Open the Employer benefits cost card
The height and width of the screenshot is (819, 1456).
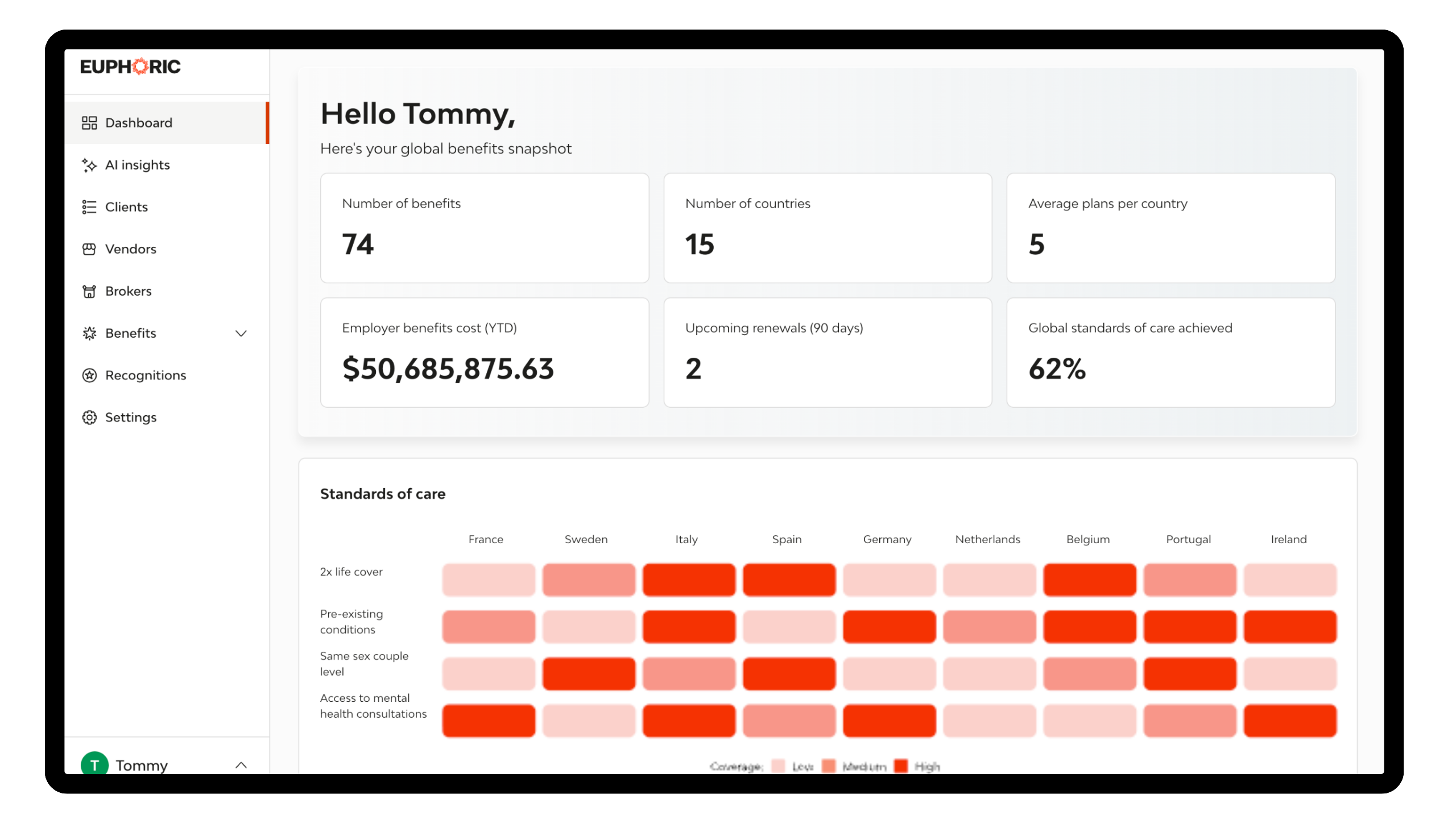[484, 352]
